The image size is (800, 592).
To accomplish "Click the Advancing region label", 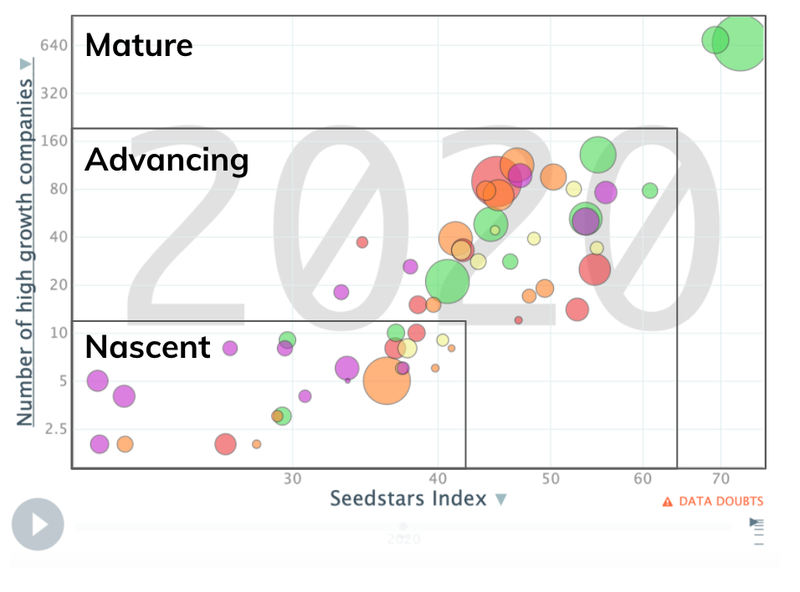I will [x=166, y=159].
